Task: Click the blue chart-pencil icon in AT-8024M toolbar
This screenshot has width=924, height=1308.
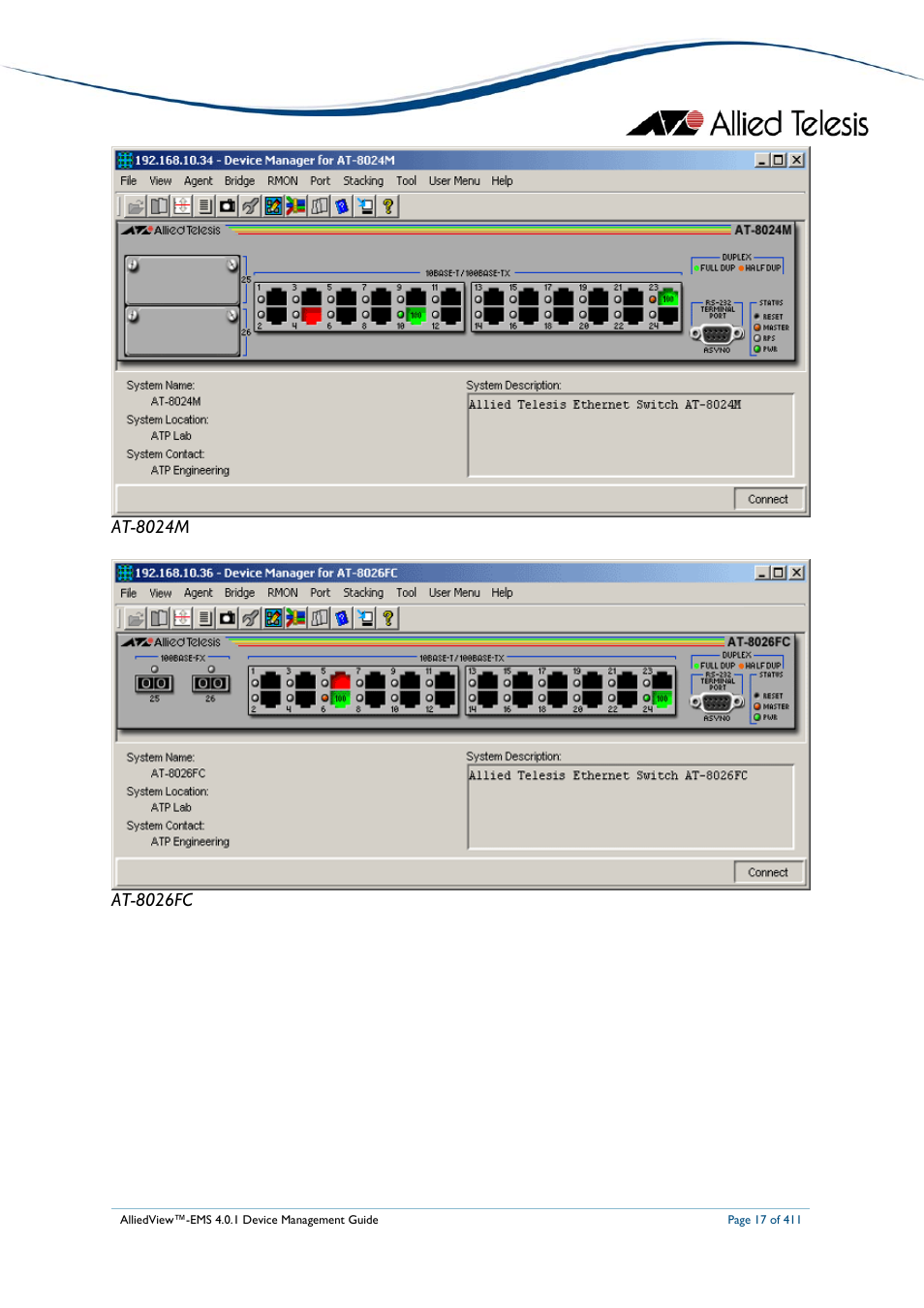Action: [x=273, y=206]
